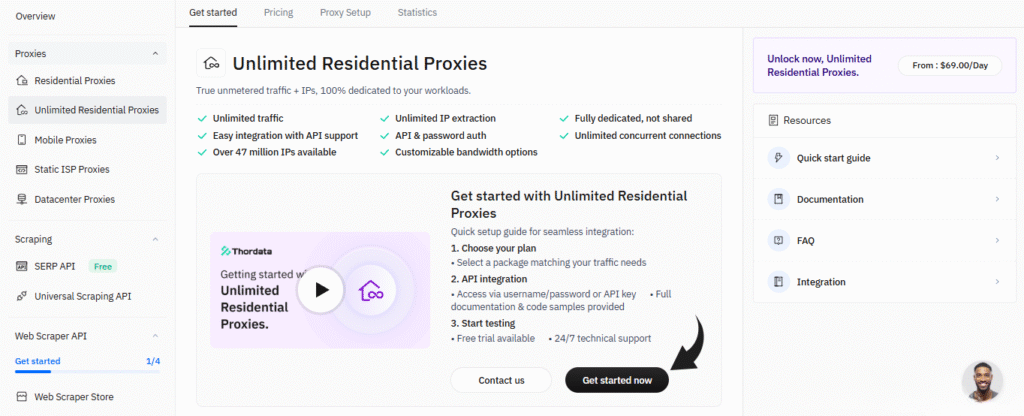Click the SERP API icon

point(23,266)
